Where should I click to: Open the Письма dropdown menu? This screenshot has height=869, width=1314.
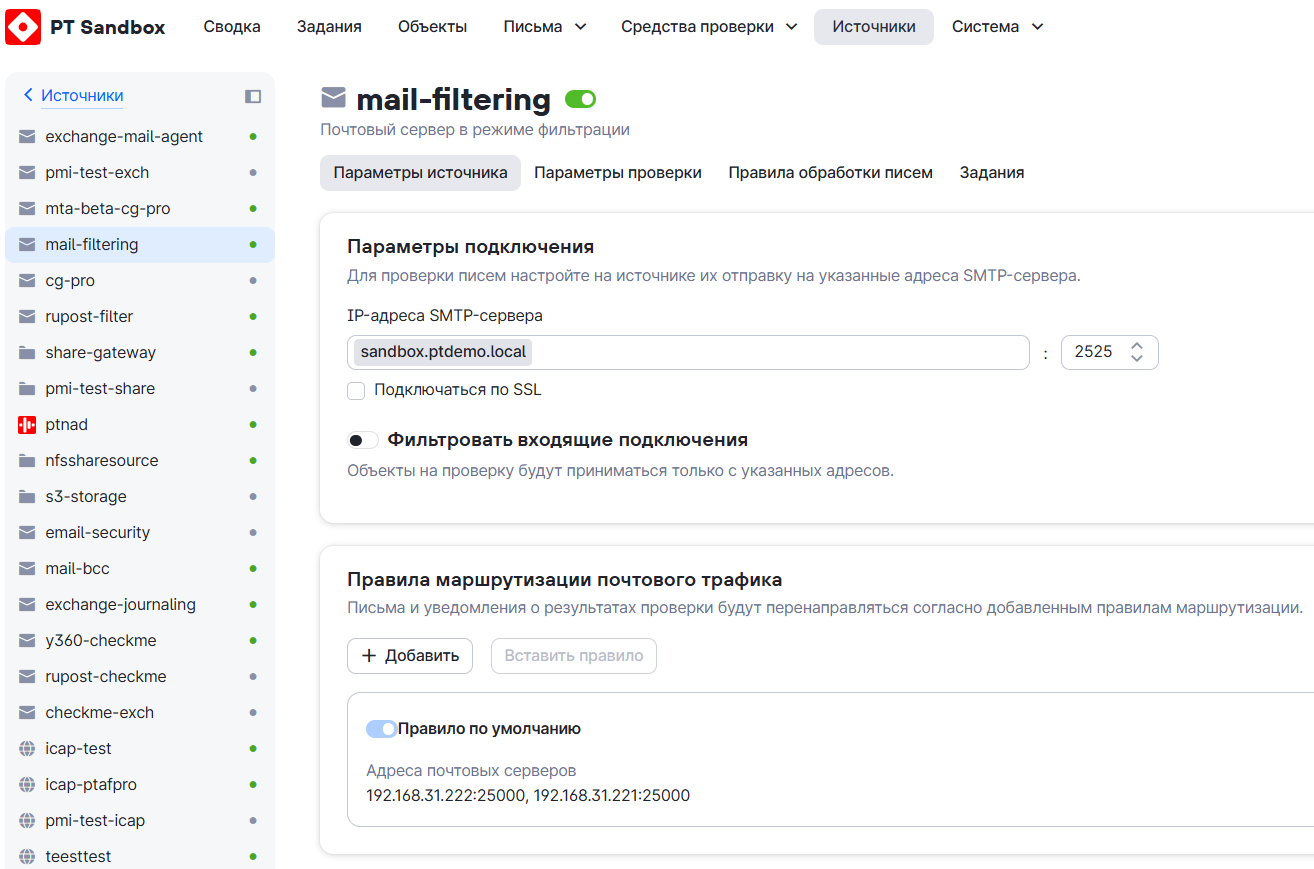tap(545, 27)
